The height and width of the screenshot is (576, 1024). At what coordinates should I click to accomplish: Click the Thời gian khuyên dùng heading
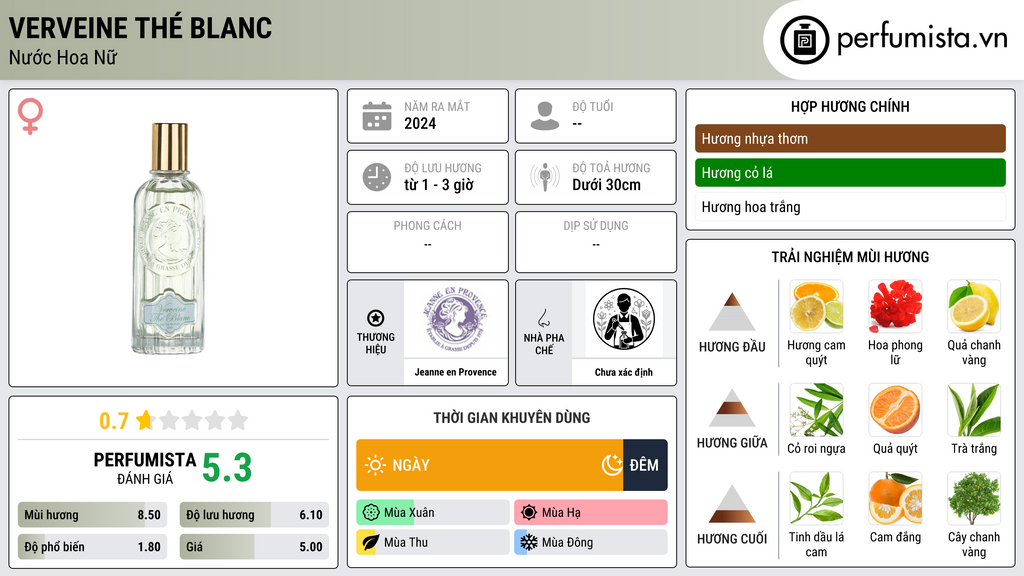tap(511, 417)
